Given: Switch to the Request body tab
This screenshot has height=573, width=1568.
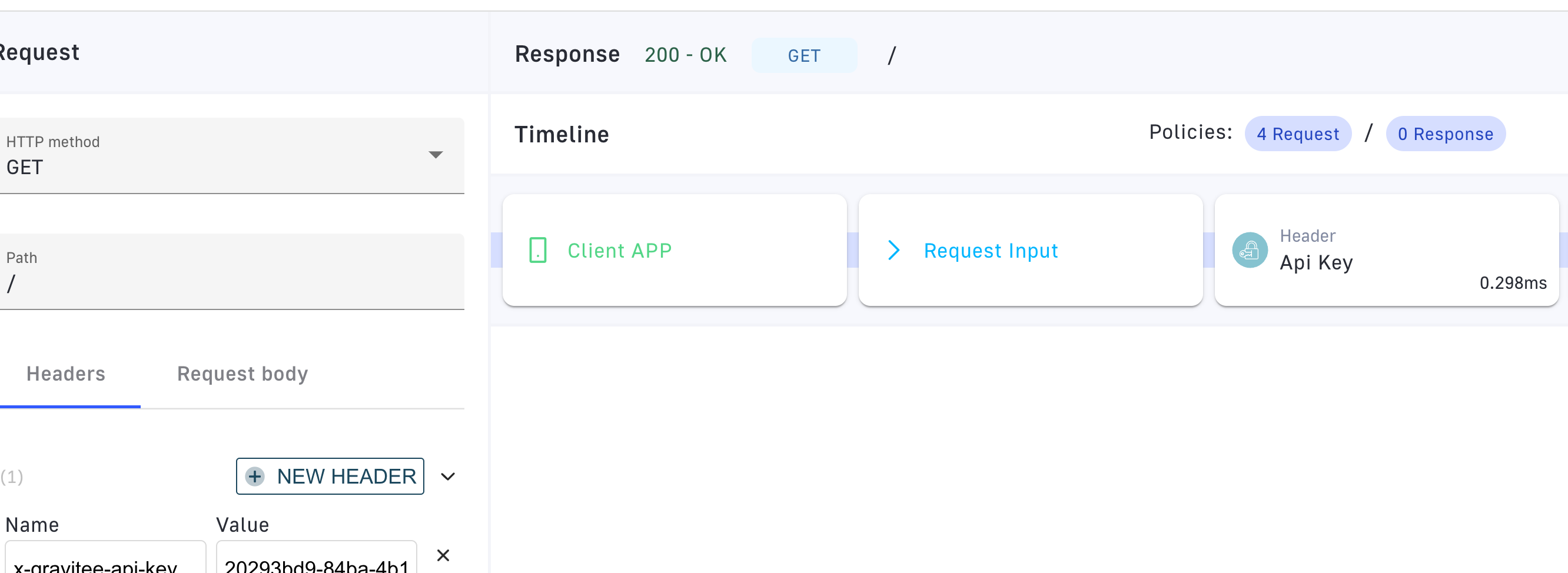Looking at the screenshot, I should click(242, 374).
